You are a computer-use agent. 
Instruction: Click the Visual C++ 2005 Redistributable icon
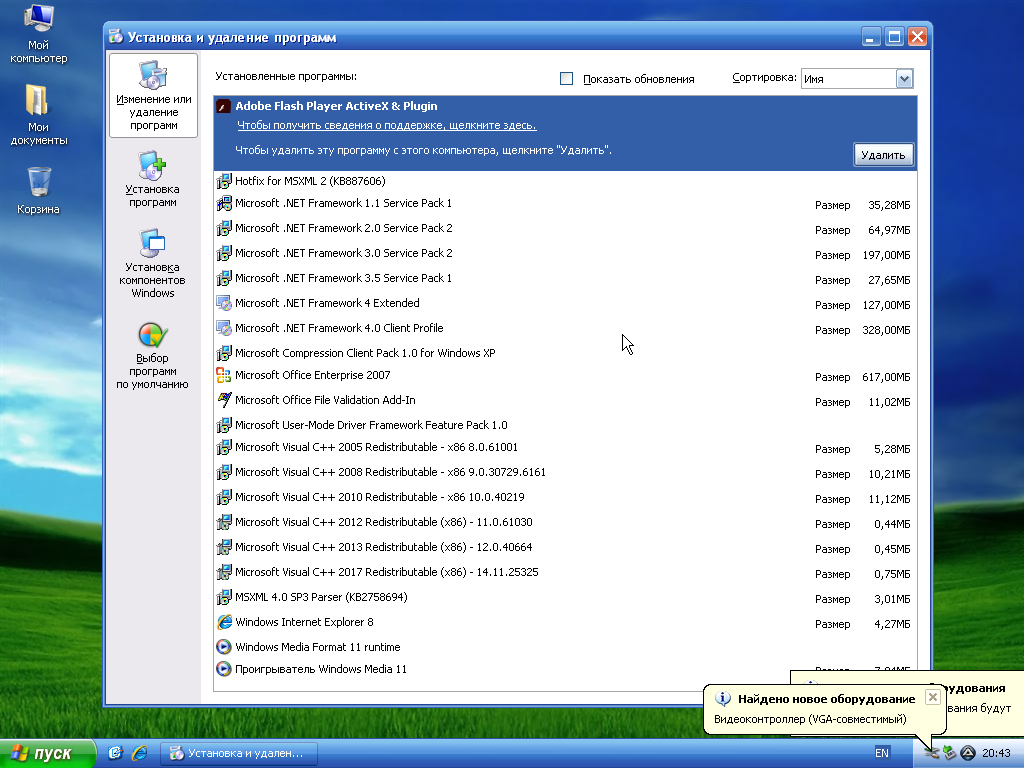coord(223,447)
